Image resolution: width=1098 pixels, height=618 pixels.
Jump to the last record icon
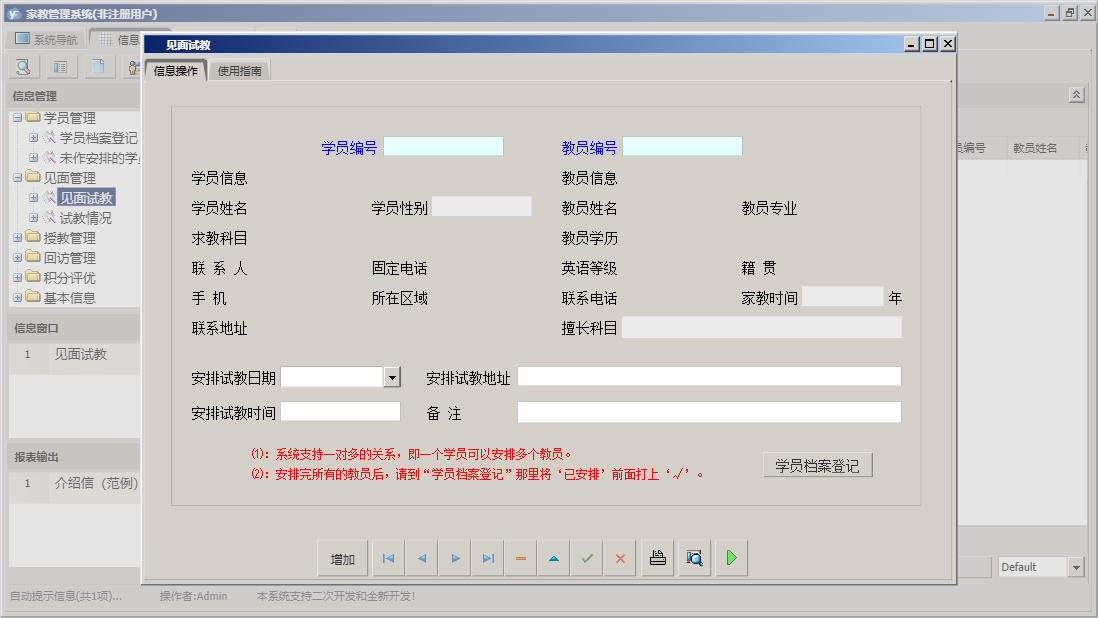click(x=487, y=558)
